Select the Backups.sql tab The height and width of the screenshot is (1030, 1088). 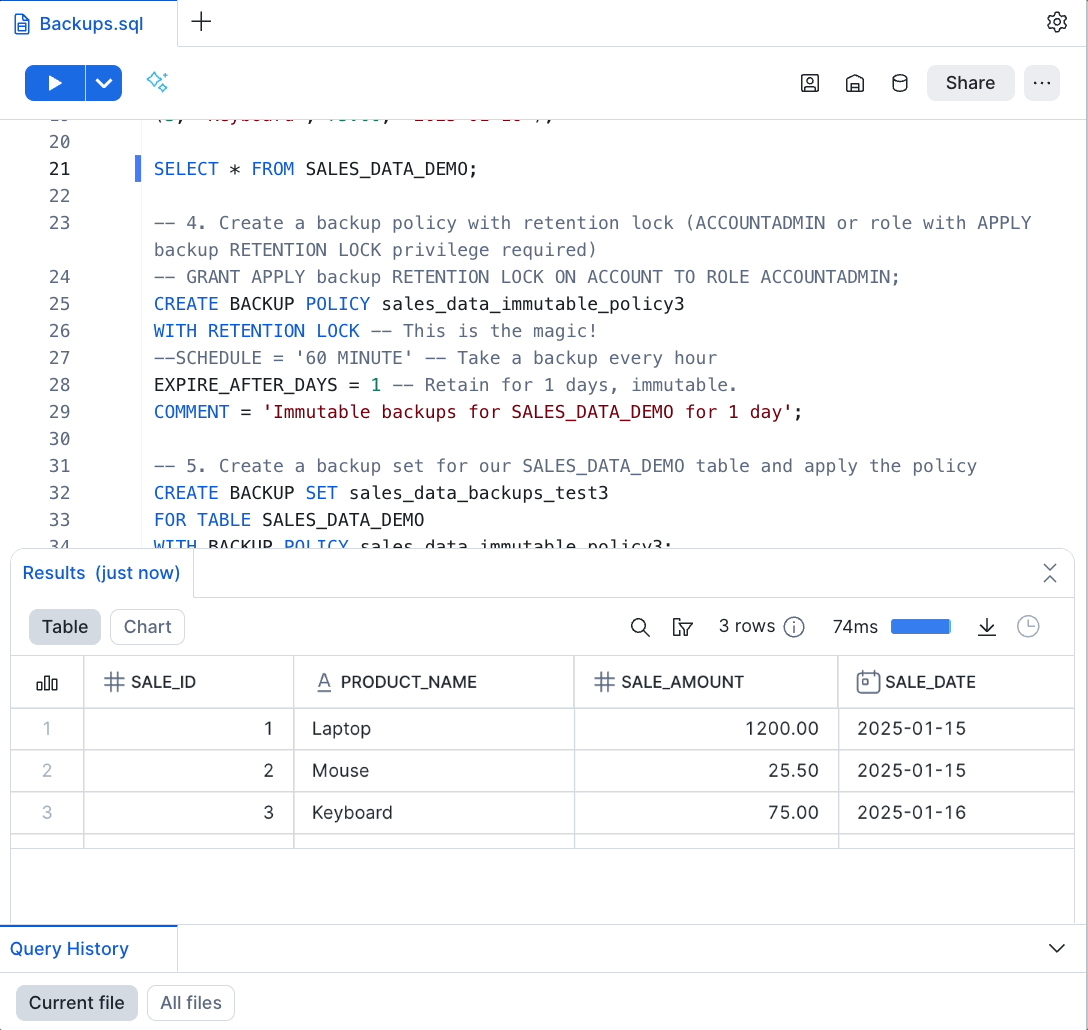coord(88,24)
